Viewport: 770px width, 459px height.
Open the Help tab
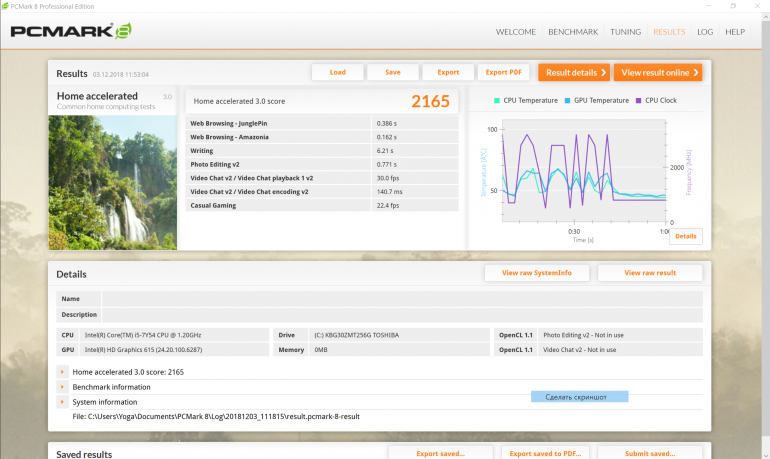[x=735, y=32]
